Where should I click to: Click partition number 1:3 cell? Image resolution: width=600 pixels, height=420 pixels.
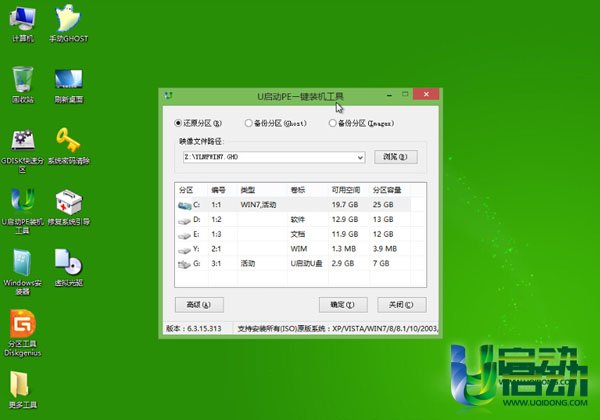click(216, 234)
